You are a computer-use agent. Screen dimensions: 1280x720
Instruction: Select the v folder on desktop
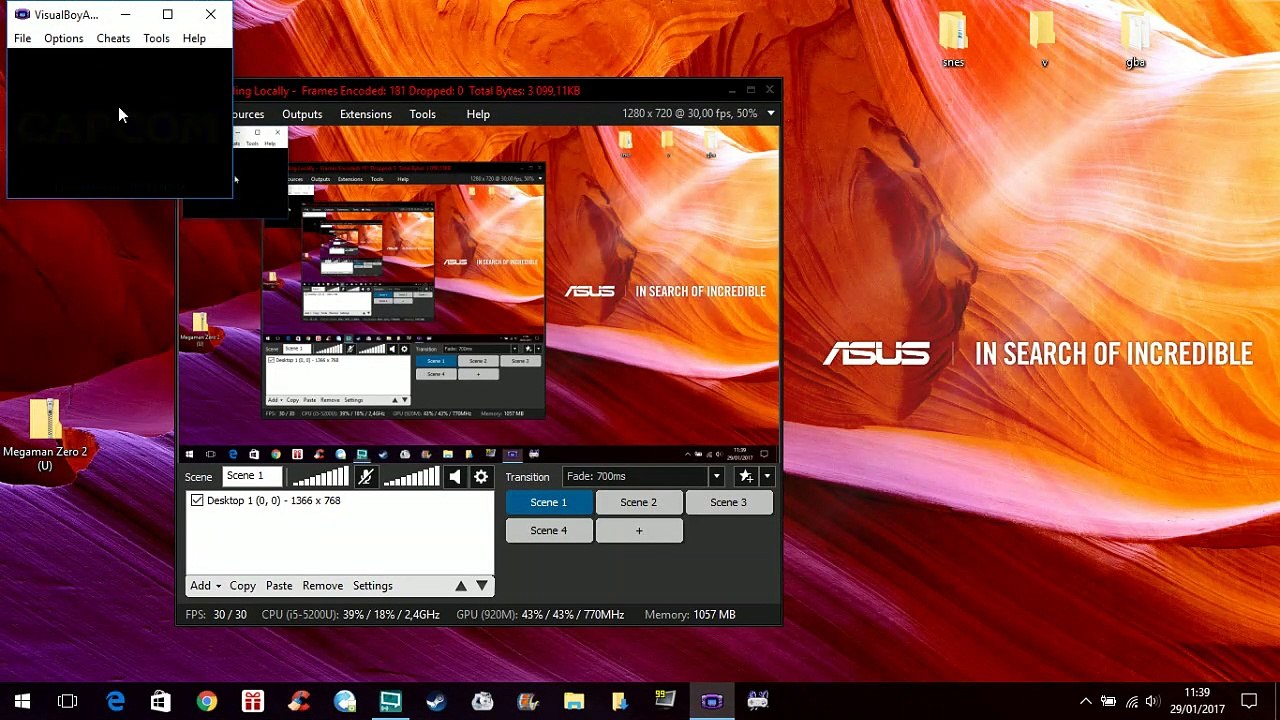point(1044,40)
